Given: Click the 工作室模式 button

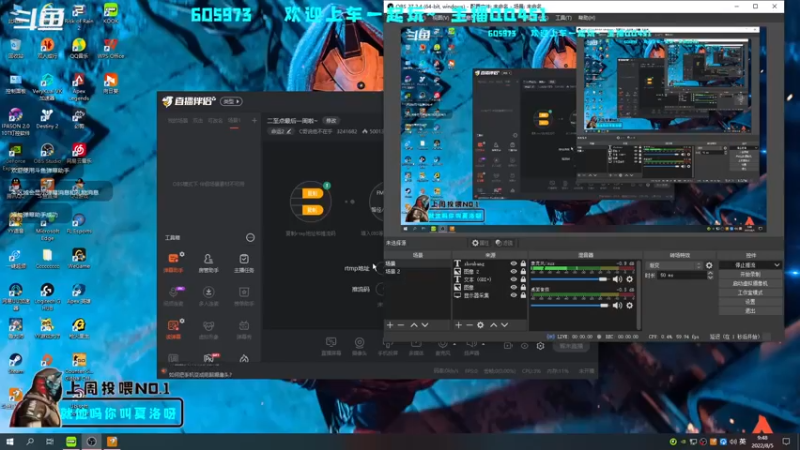Looking at the screenshot, I should (750, 293).
